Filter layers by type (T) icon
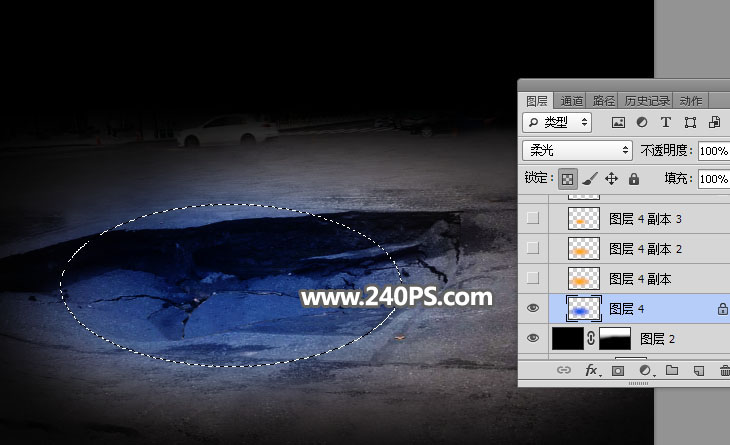Image resolution: width=730 pixels, height=445 pixels. 666,122
